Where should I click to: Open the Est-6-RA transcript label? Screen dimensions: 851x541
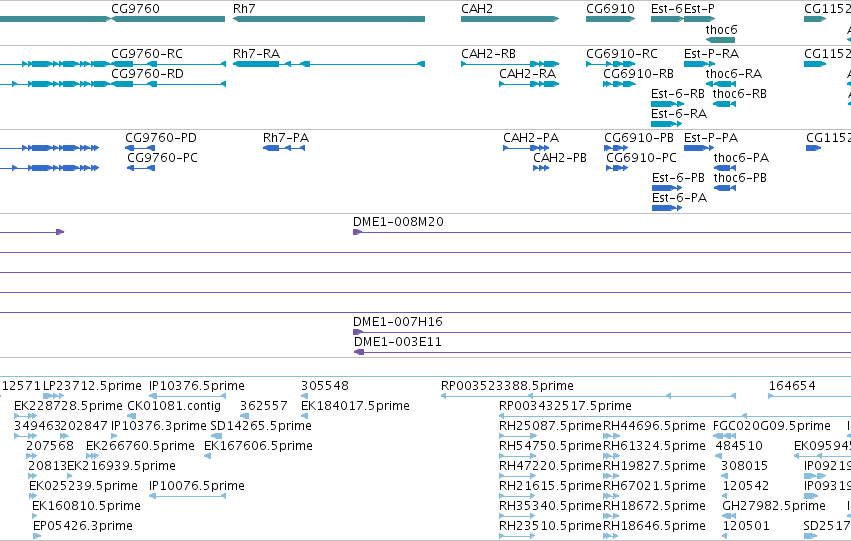(679, 114)
